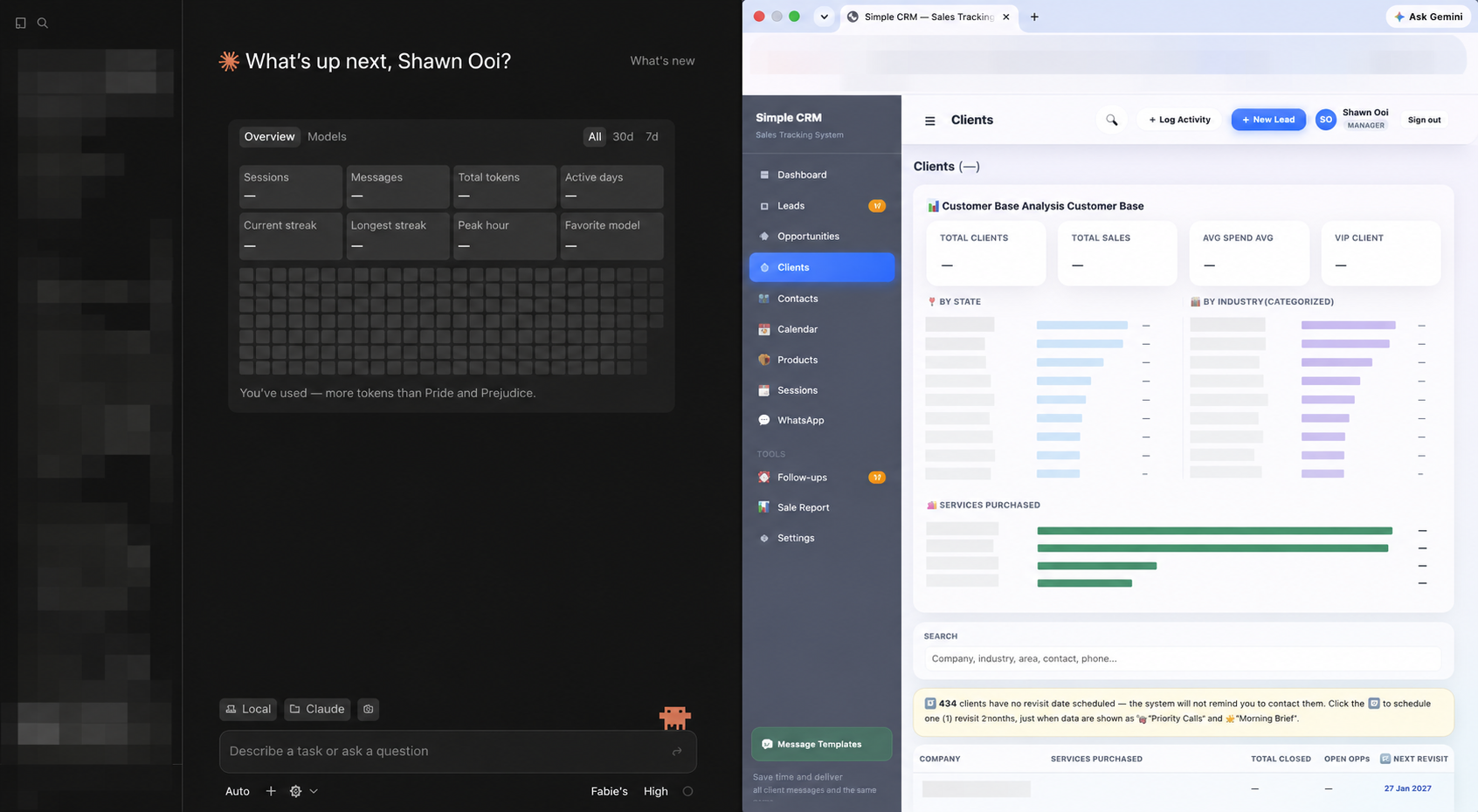The width and height of the screenshot is (1478, 812).
Task: Switch to the Overview tab
Action: [x=269, y=136]
